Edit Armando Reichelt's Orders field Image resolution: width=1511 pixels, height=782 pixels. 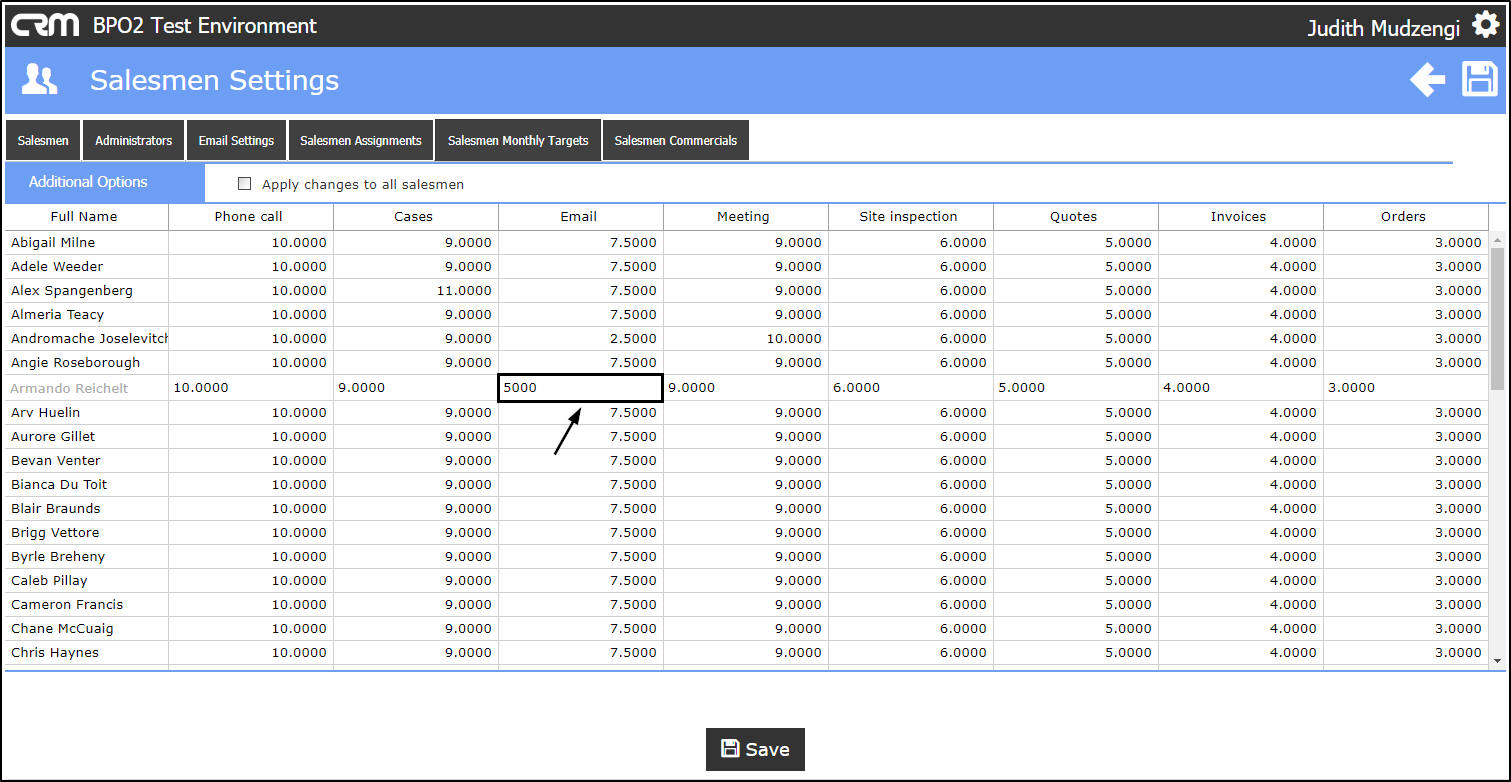point(1406,388)
